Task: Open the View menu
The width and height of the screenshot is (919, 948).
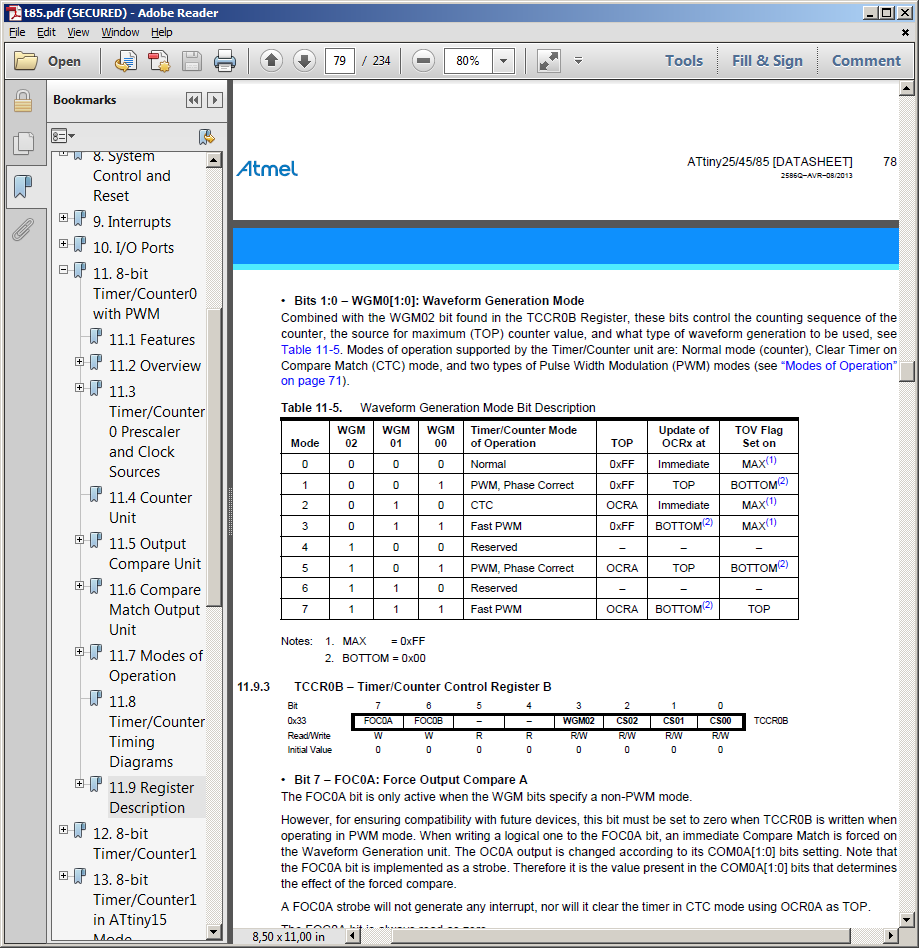Action: coord(78,32)
